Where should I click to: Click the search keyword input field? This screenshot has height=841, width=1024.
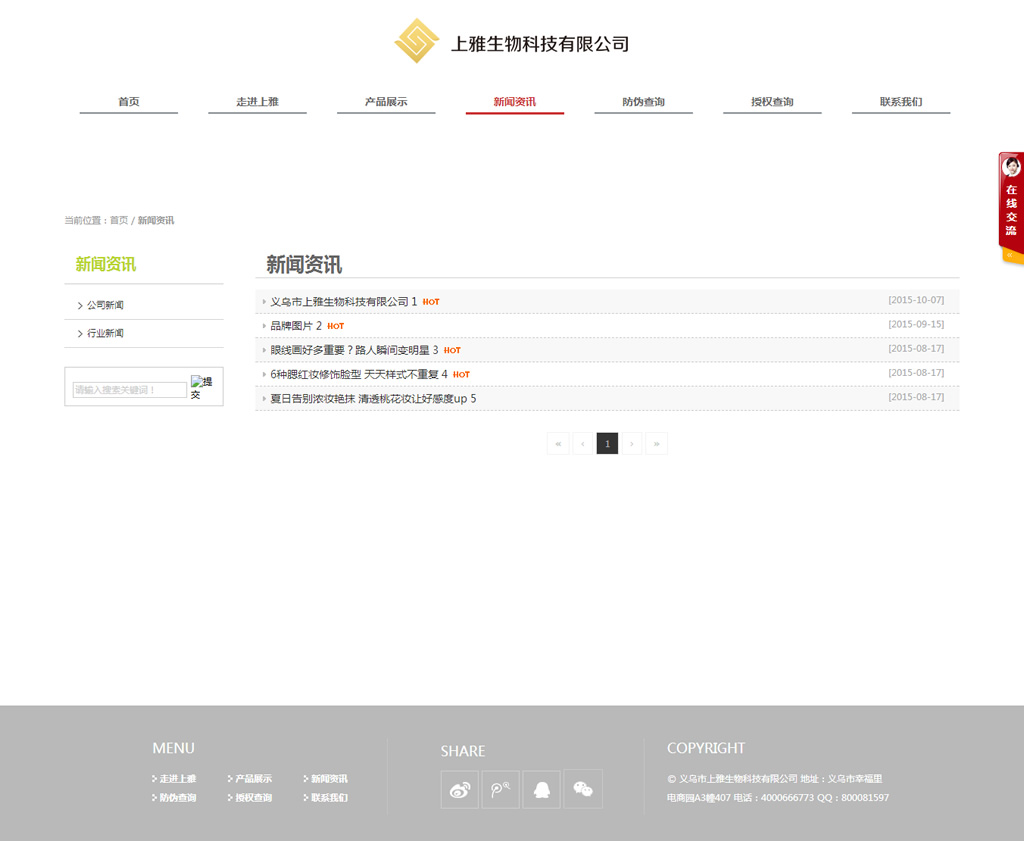point(129,390)
